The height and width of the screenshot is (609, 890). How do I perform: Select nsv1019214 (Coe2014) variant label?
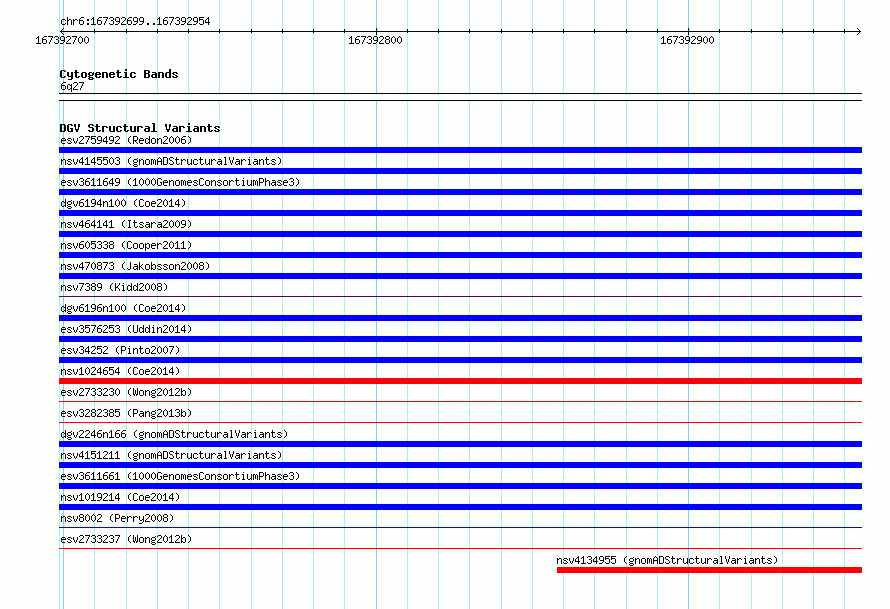tap(120, 497)
